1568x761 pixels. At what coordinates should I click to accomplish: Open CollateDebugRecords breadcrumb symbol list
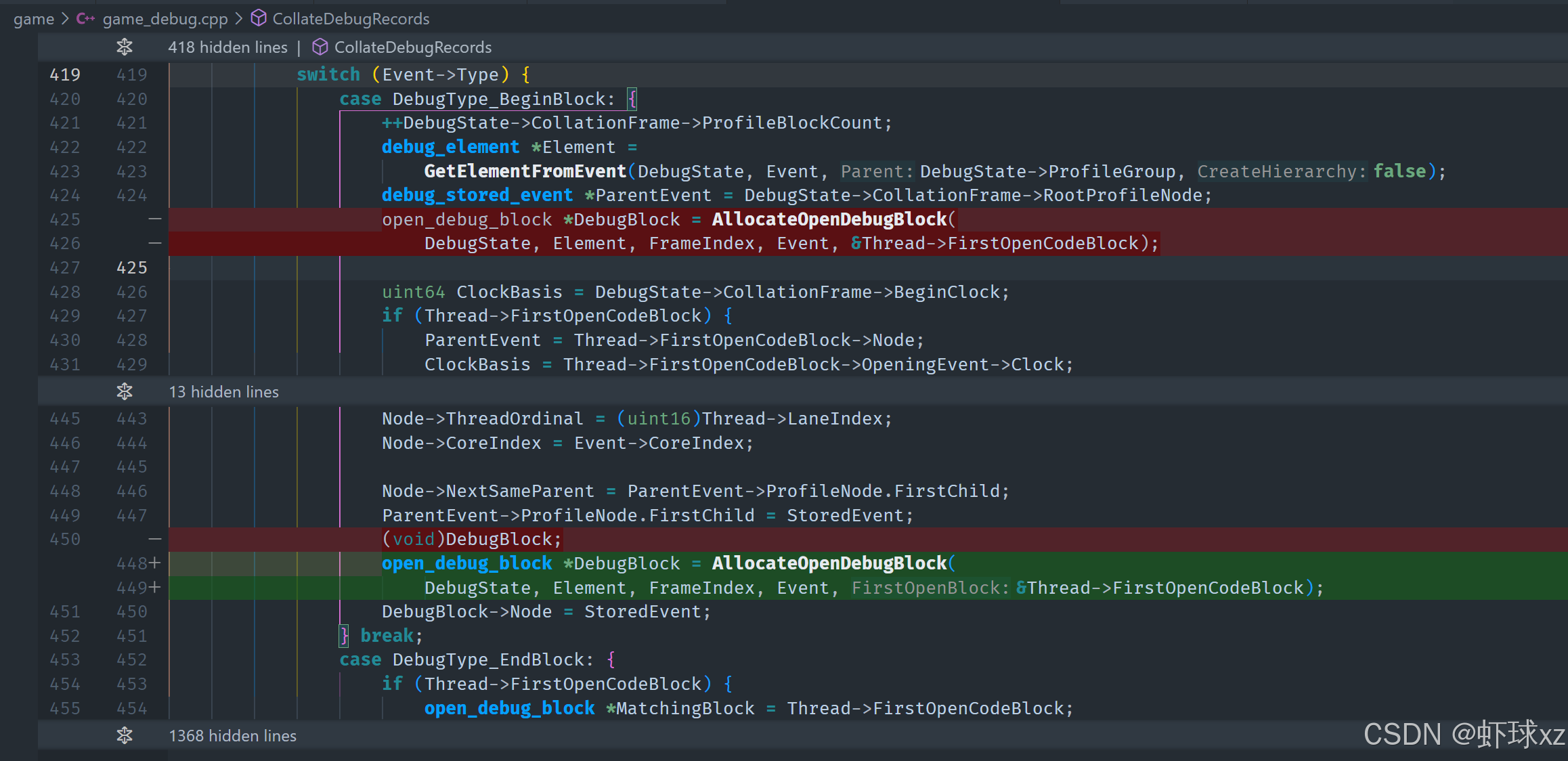[351, 19]
